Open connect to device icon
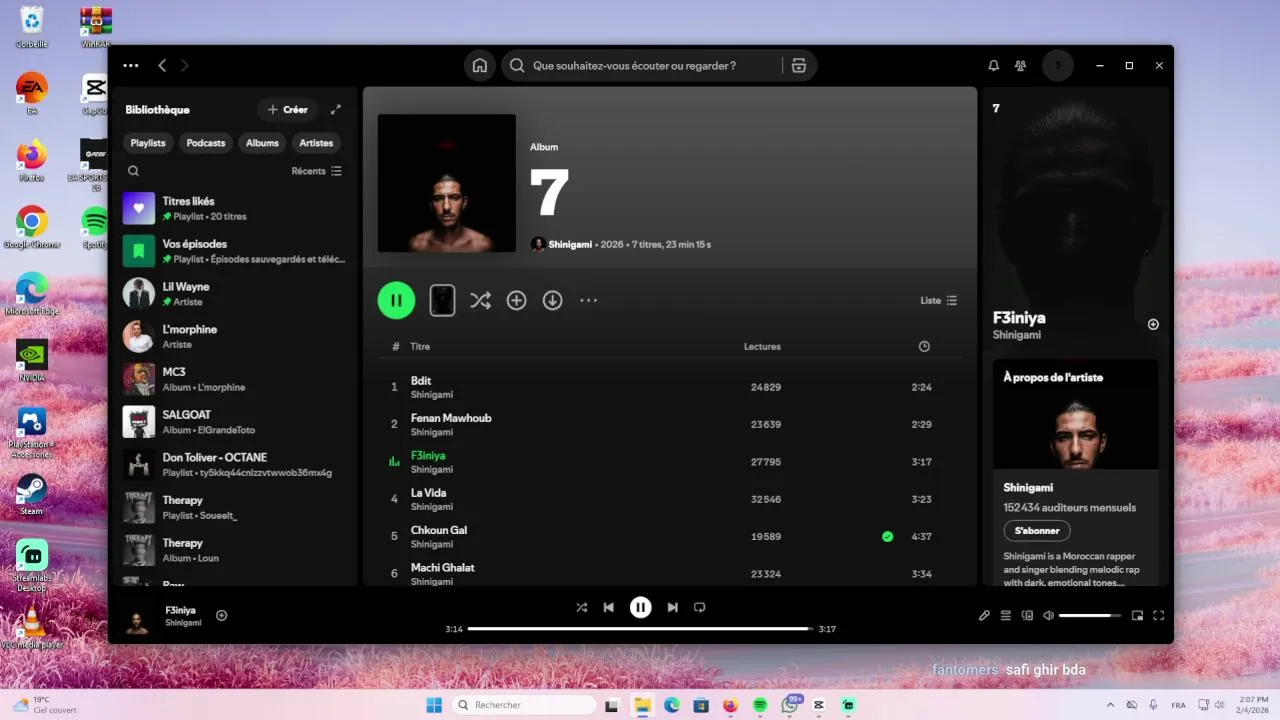The height and width of the screenshot is (720, 1280). [1027, 616]
